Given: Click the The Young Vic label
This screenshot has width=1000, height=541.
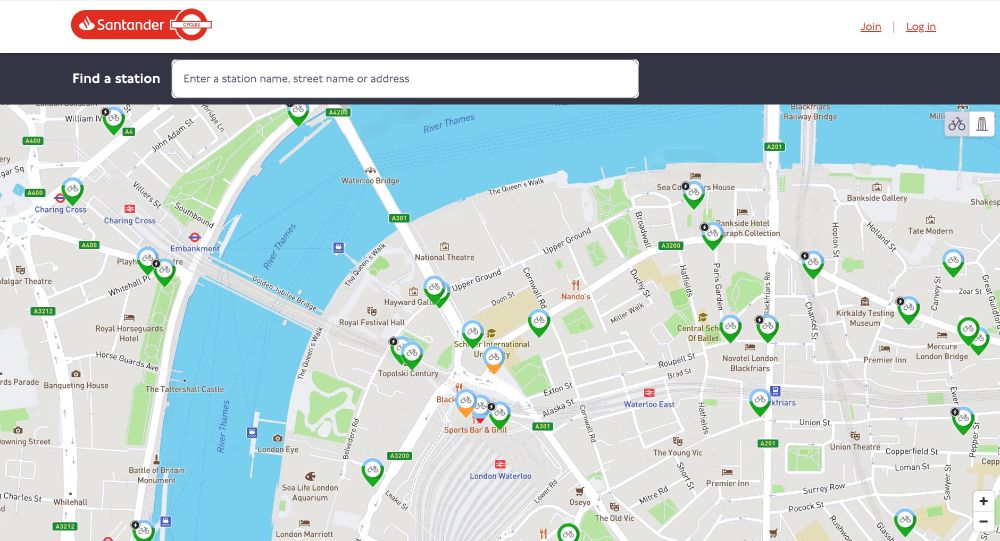Looking at the screenshot, I should [x=677, y=453].
